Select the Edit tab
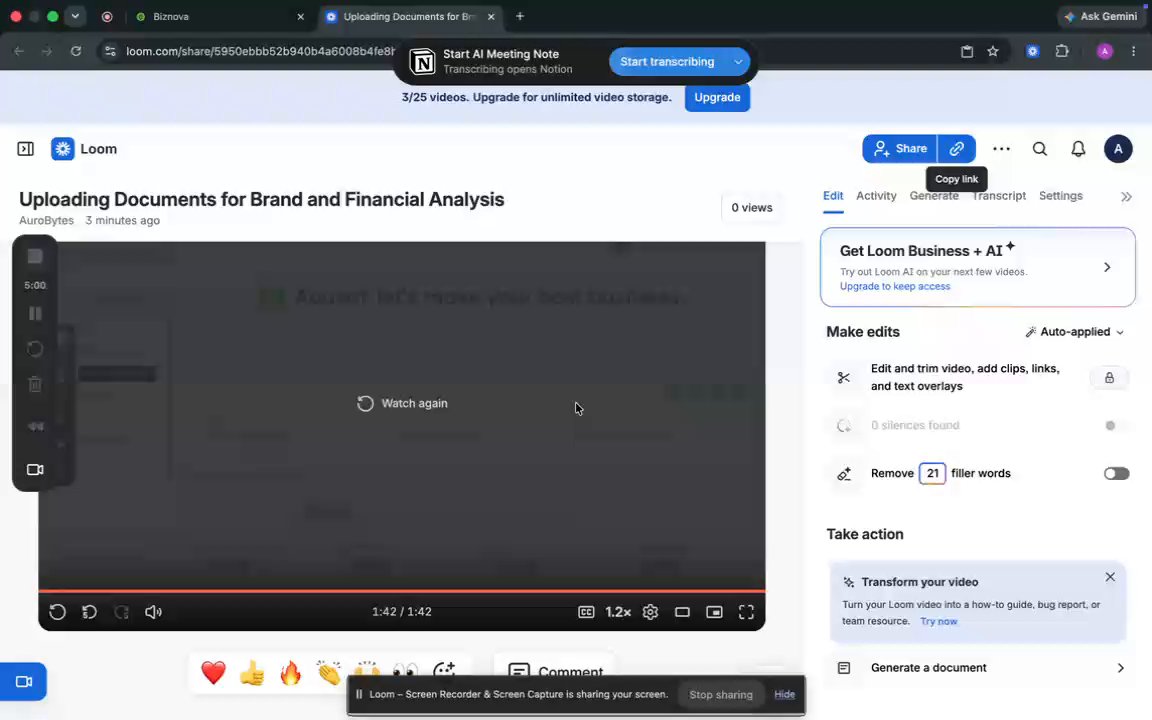The image size is (1152, 720). (x=832, y=196)
